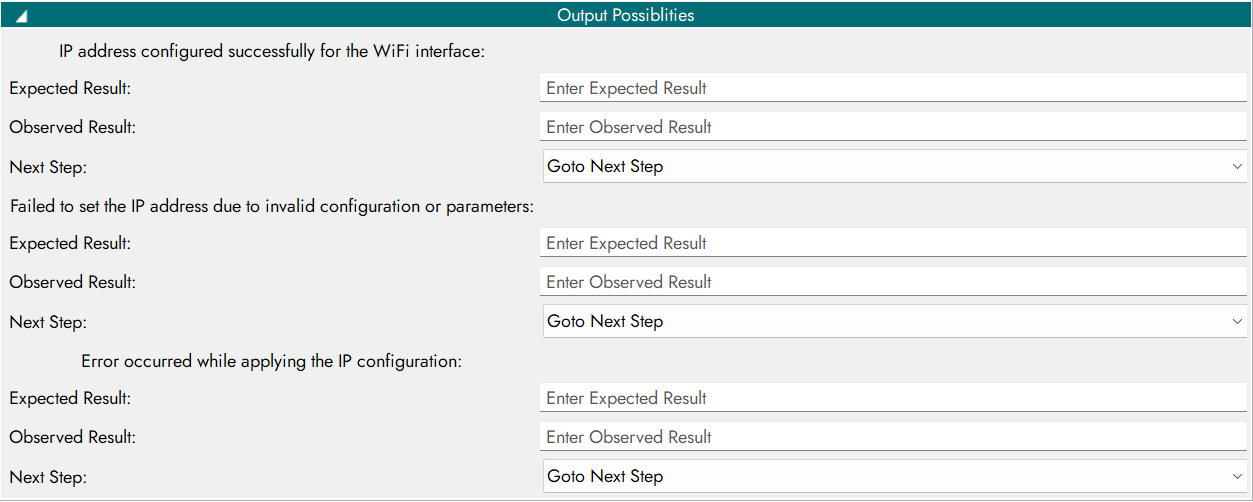Focus Observed Result field for invalid configuration

[x=893, y=282]
